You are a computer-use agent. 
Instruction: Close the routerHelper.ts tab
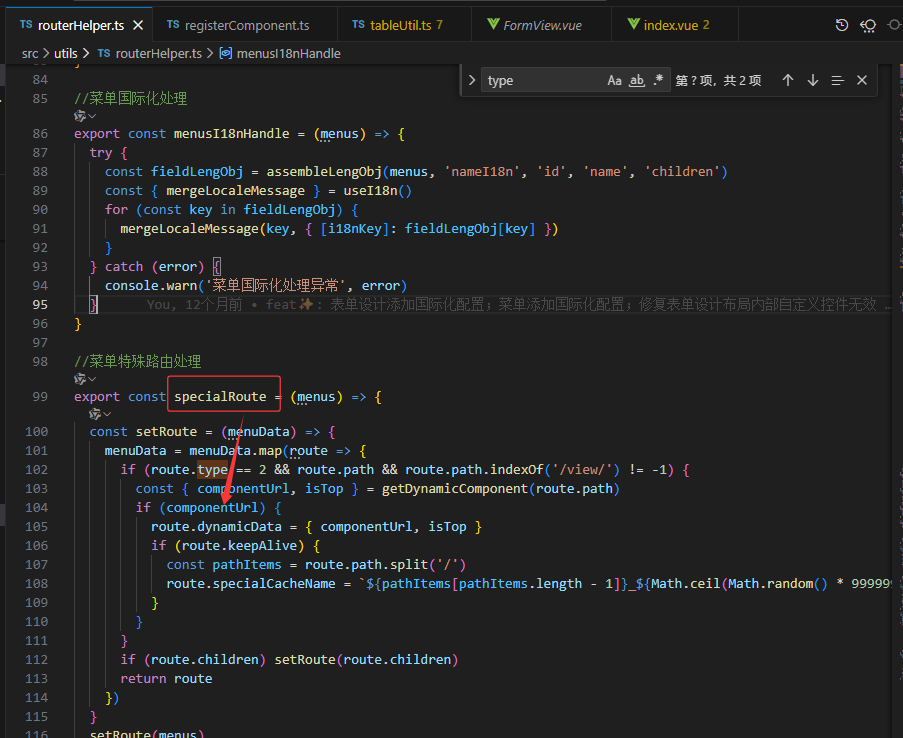[137, 25]
